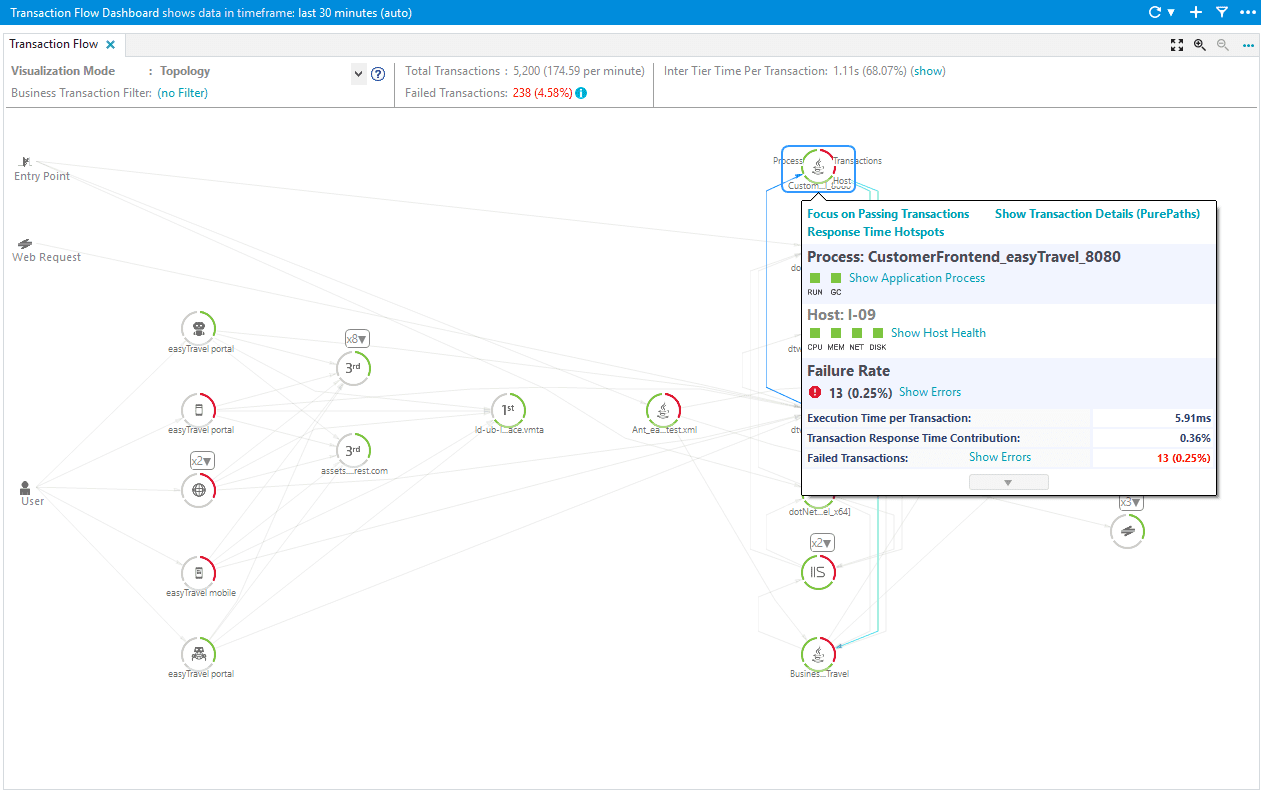
Task: Expand the x8 grouped nodes
Action: coord(357,338)
